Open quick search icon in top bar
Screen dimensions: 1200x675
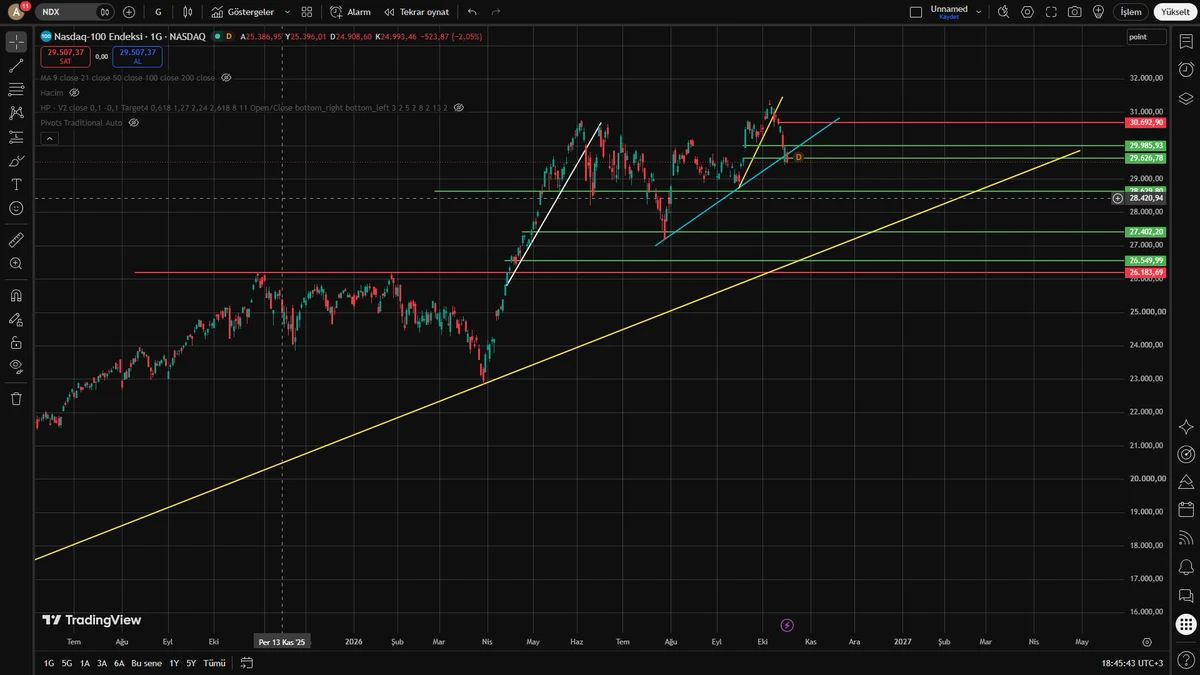pos(1004,12)
